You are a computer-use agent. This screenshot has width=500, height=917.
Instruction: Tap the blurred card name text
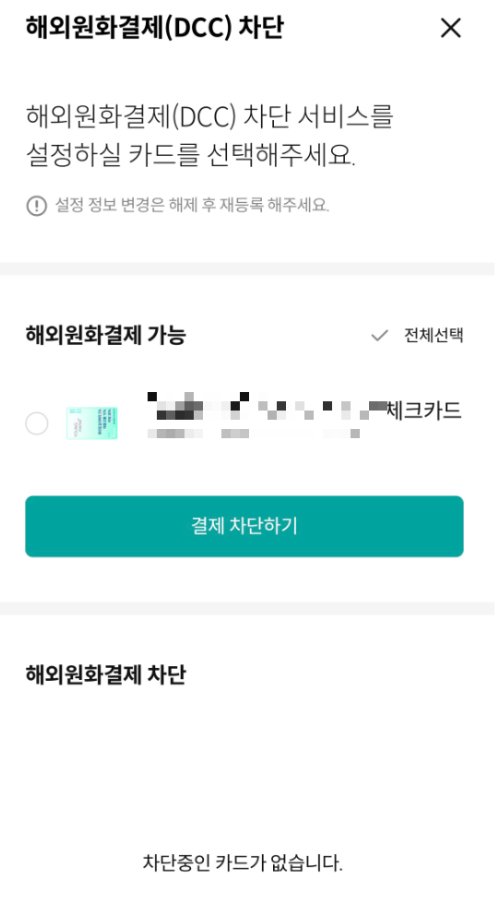[x=267, y=407]
